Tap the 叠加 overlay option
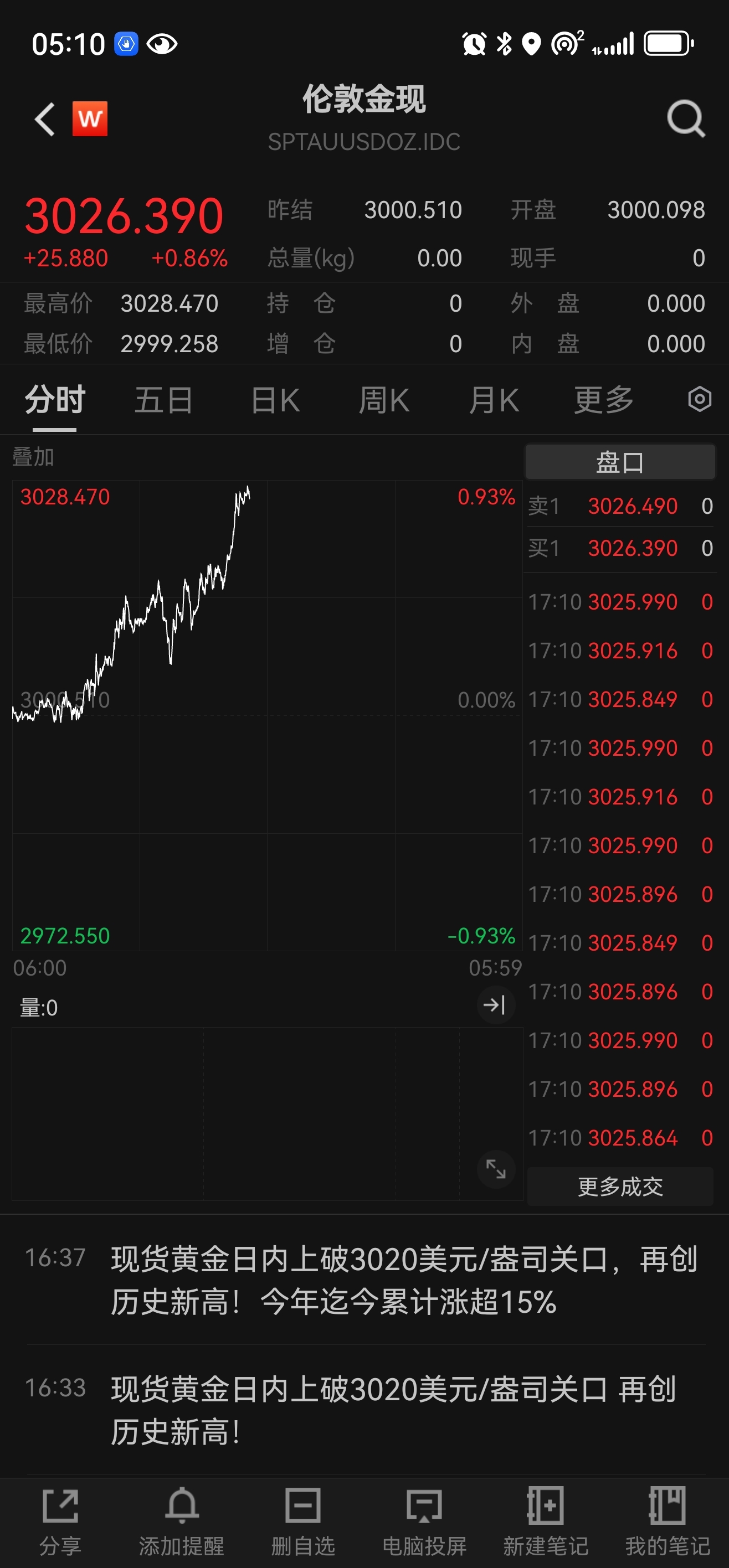Image resolution: width=729 pixels, height=1568 pixels. click(33, 457)
